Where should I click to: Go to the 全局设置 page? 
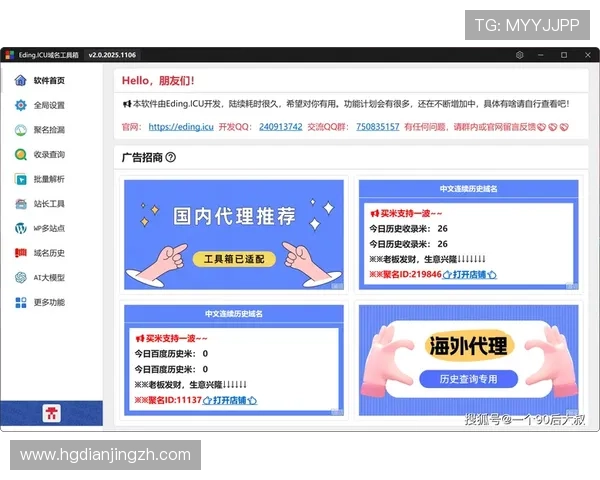[49, 105]
